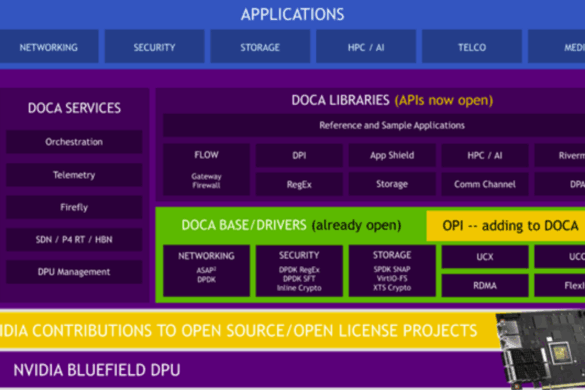Click the HPC / AI library box

pos(485,155)
